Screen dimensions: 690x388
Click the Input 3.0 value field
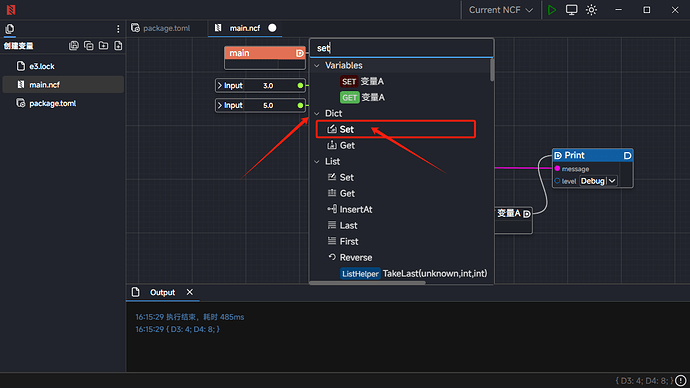click(x=268, y=85)
